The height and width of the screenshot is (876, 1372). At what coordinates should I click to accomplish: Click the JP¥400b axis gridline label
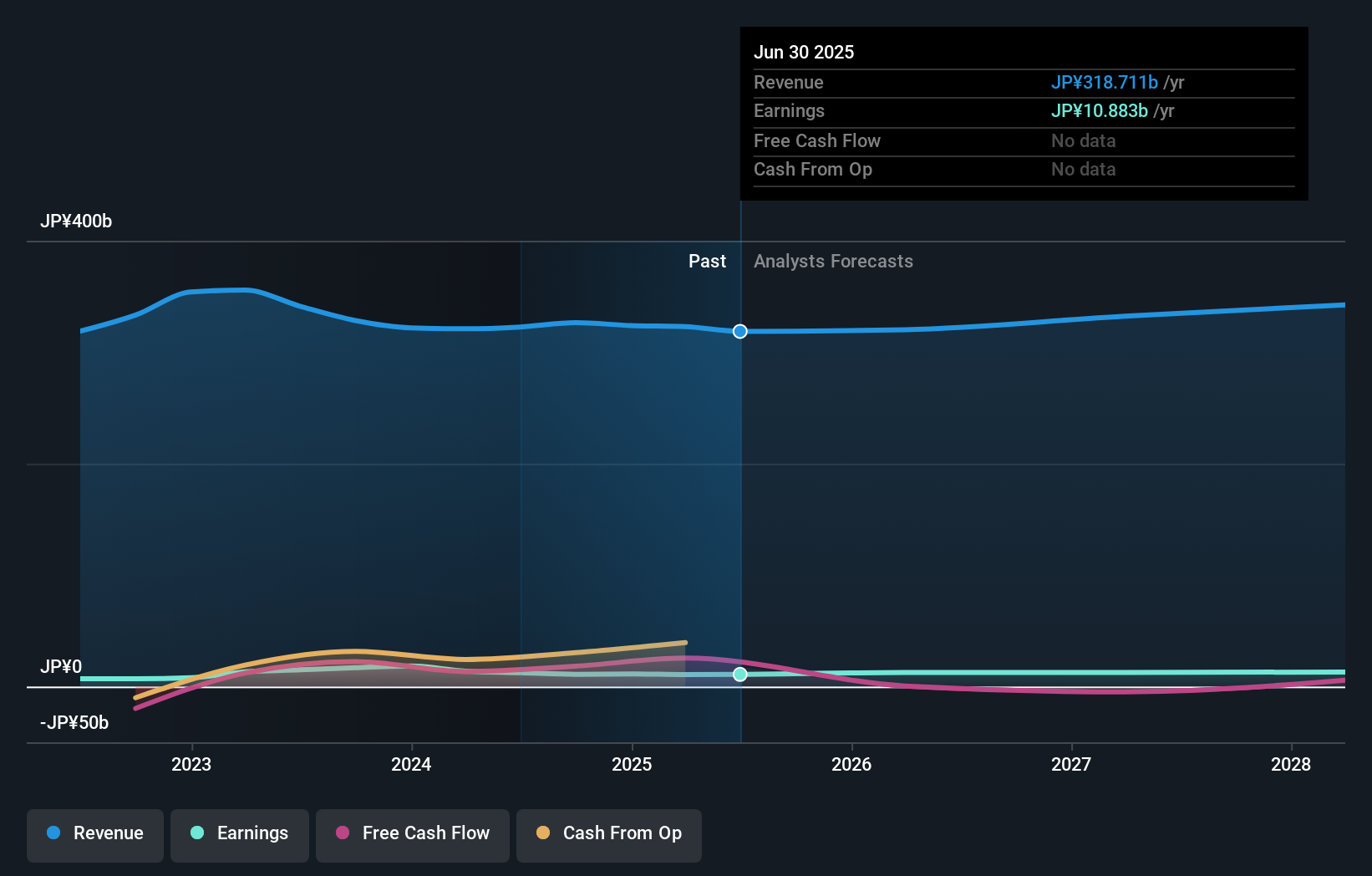click(75, 222)
